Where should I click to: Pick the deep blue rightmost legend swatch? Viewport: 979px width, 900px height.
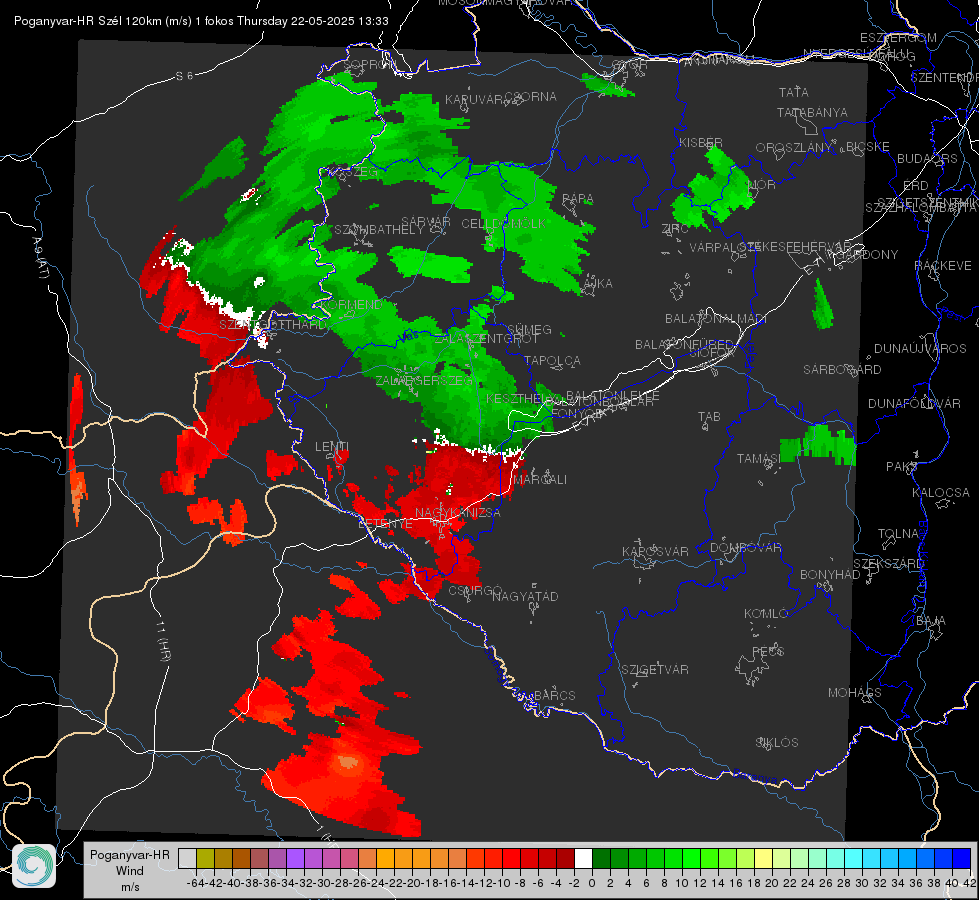point(962,858)
